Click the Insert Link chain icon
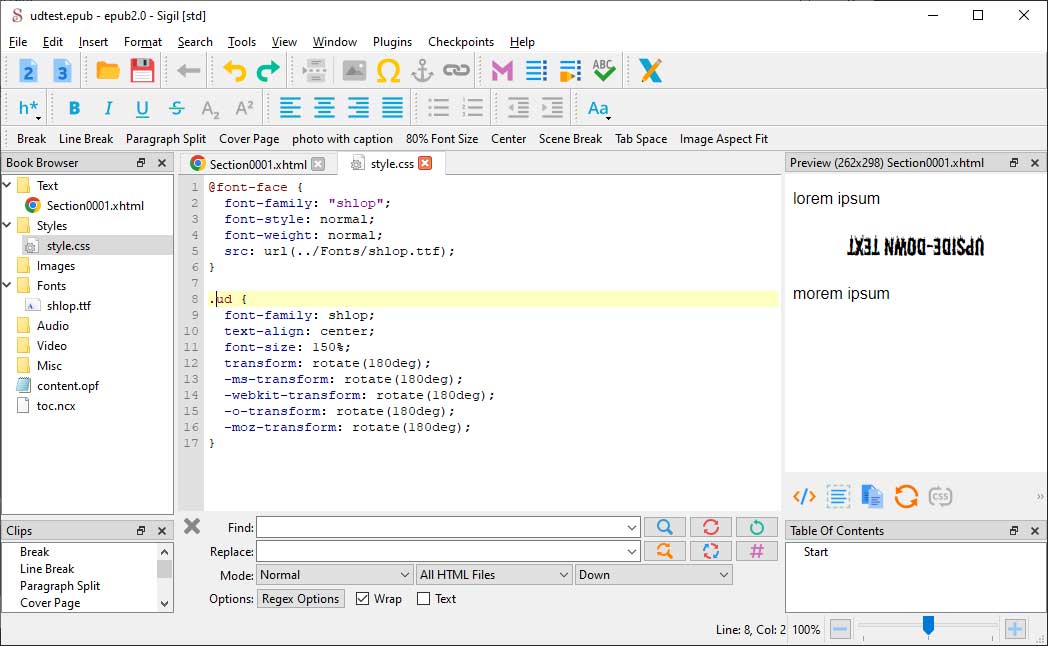The height and width of the screenshot is (646, 1048). tap(456, 71)
